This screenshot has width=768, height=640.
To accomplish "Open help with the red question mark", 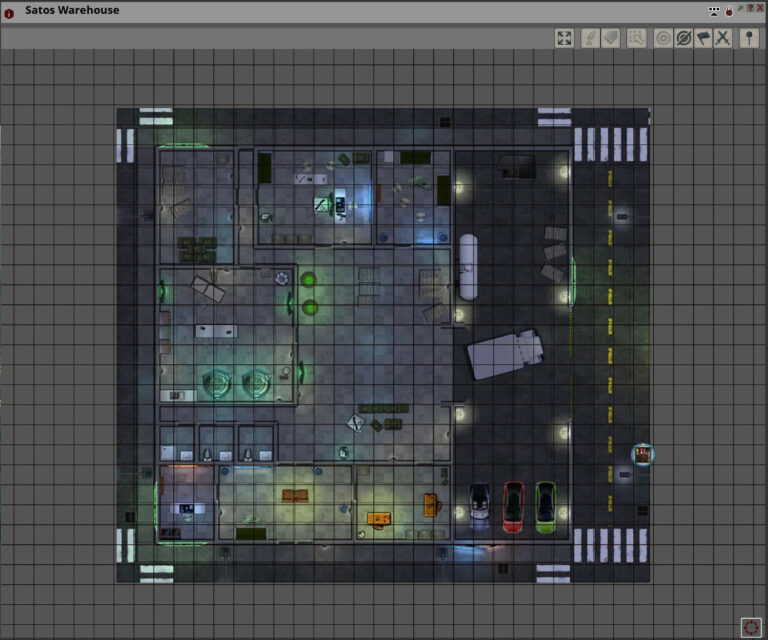I will tap(750, 8).
